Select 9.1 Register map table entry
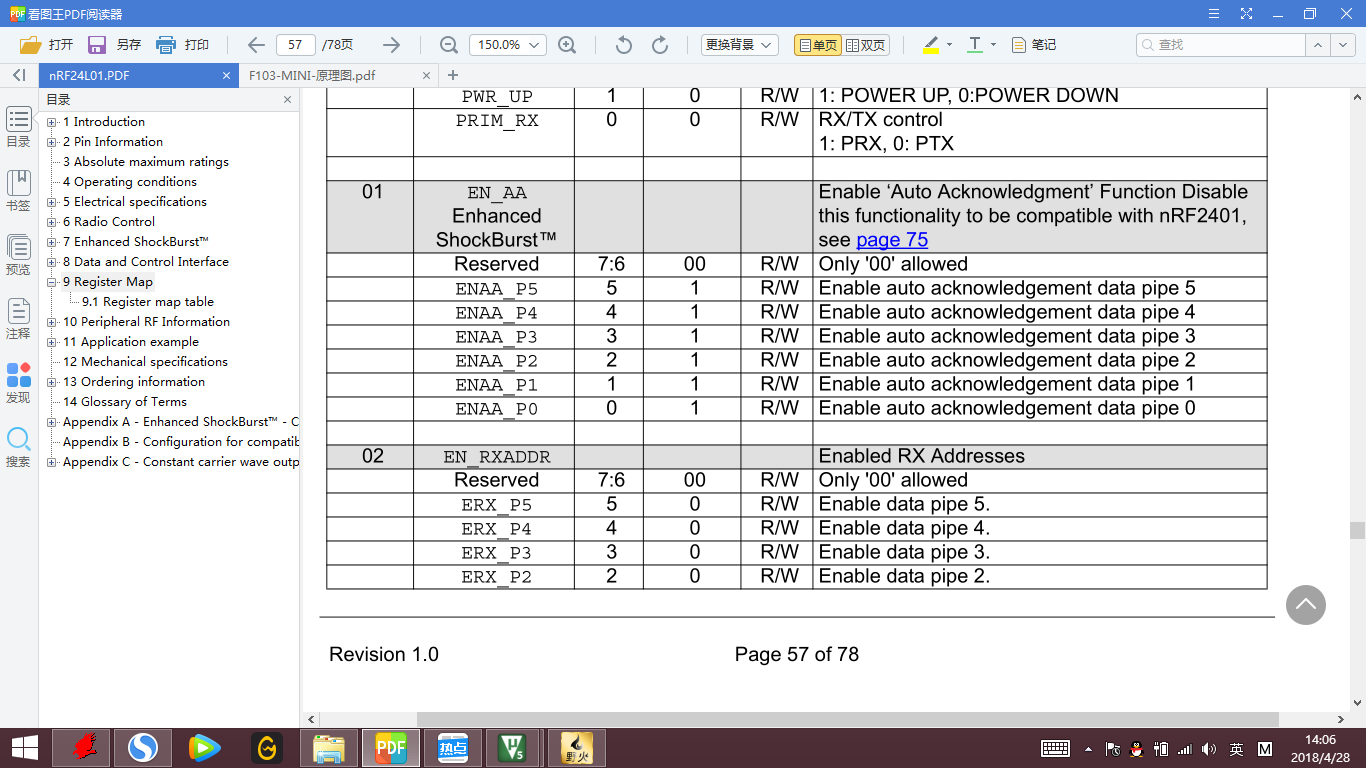The height and width of the screenshot is (768, 1366). click(147, 302)
